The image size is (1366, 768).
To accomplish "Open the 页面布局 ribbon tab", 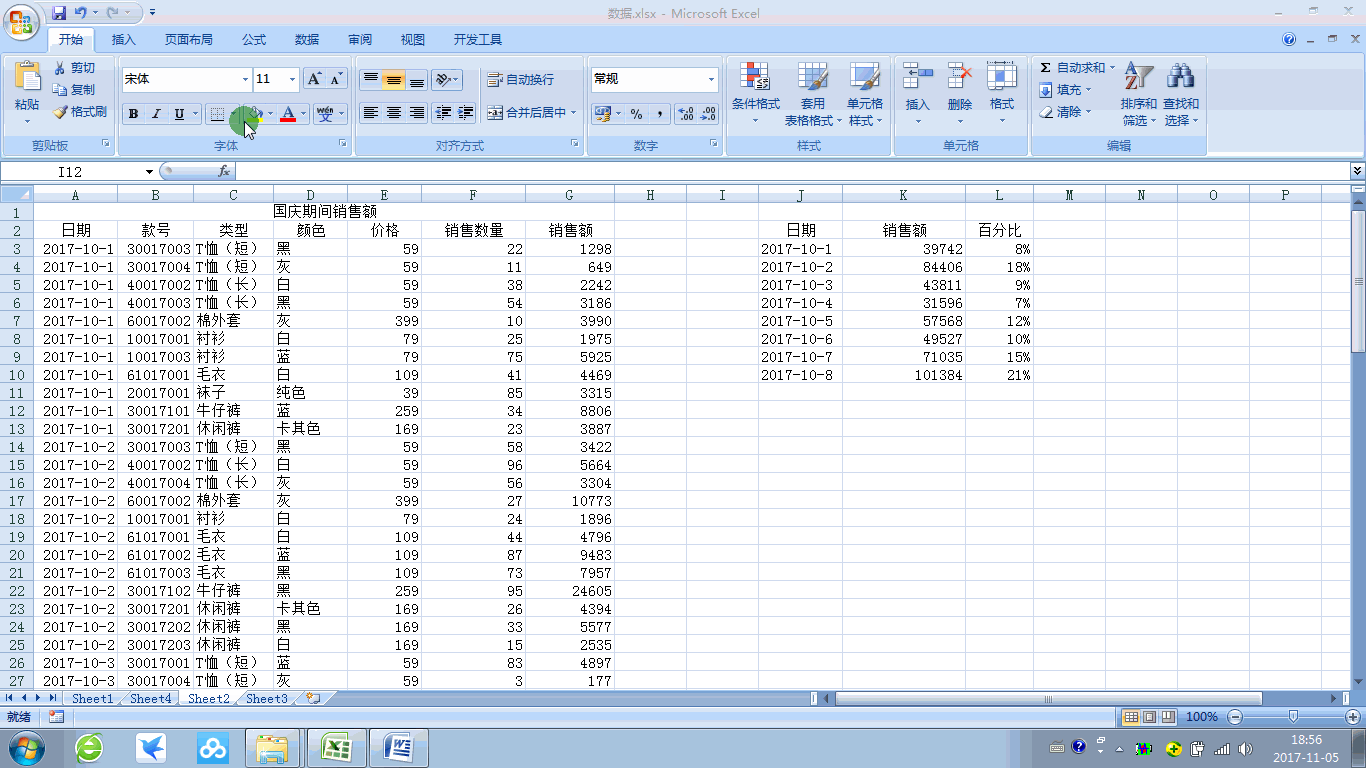I will [x=189, y=40].
